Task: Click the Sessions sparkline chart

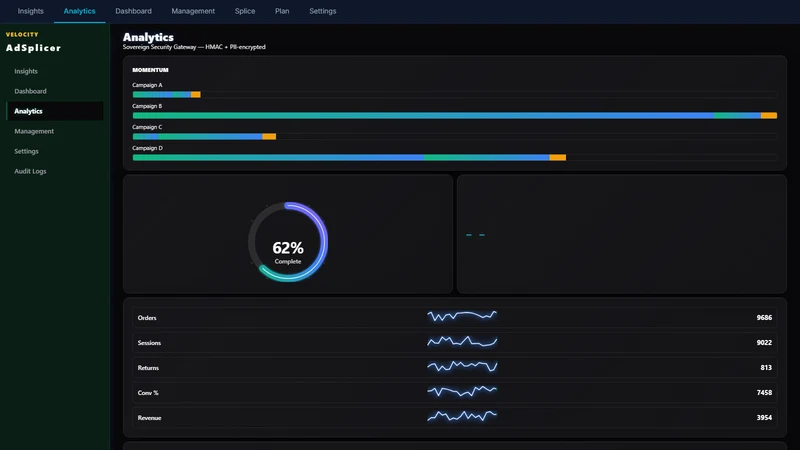Action: point(462,341)
